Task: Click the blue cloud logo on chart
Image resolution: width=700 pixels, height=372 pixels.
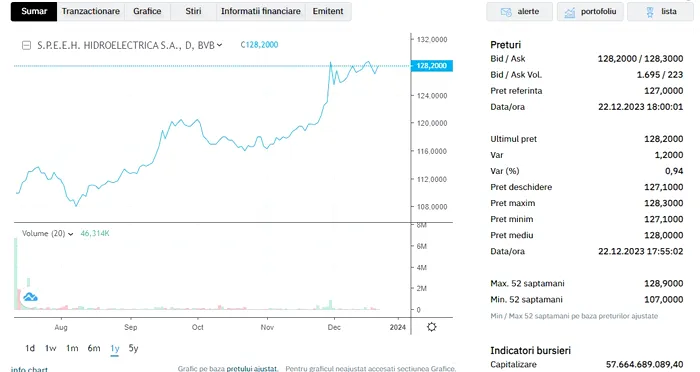Action: 30,297
